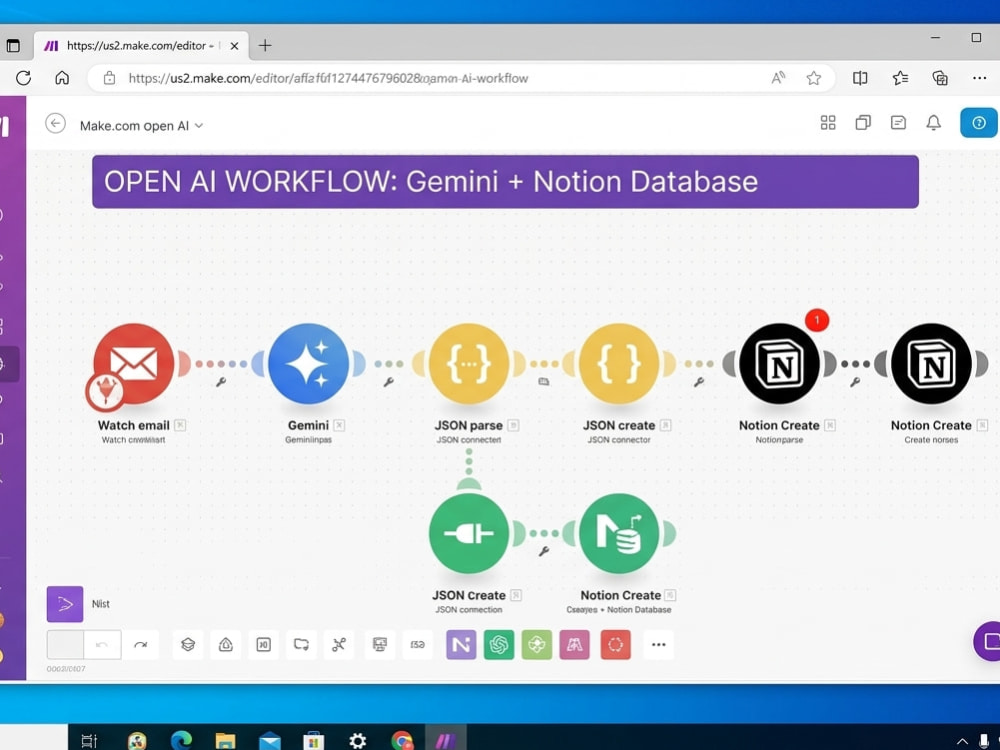Open the notifications bell
This screenshot has width=1000, height=750.
pos(934,122)
